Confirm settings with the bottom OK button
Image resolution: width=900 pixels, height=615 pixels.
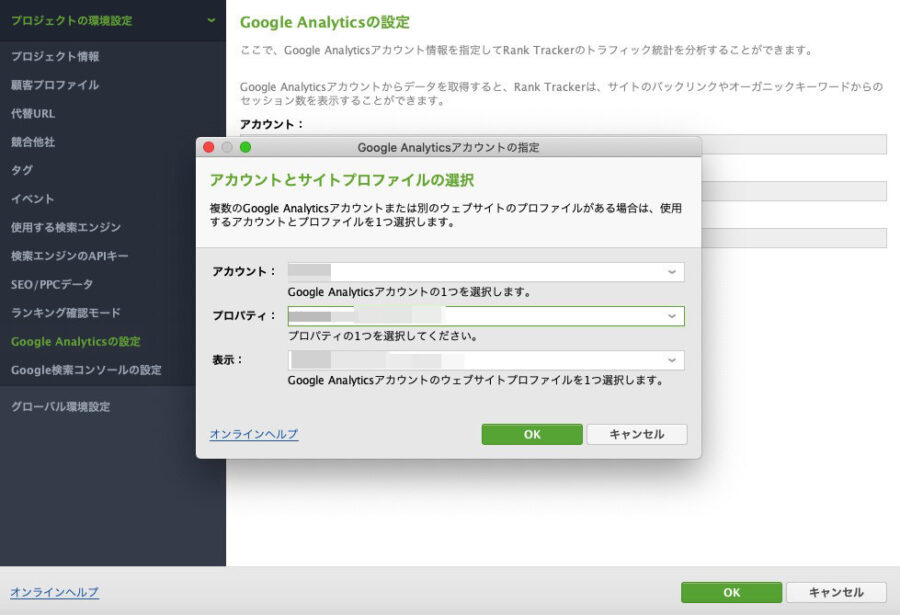tap(731, 592)
